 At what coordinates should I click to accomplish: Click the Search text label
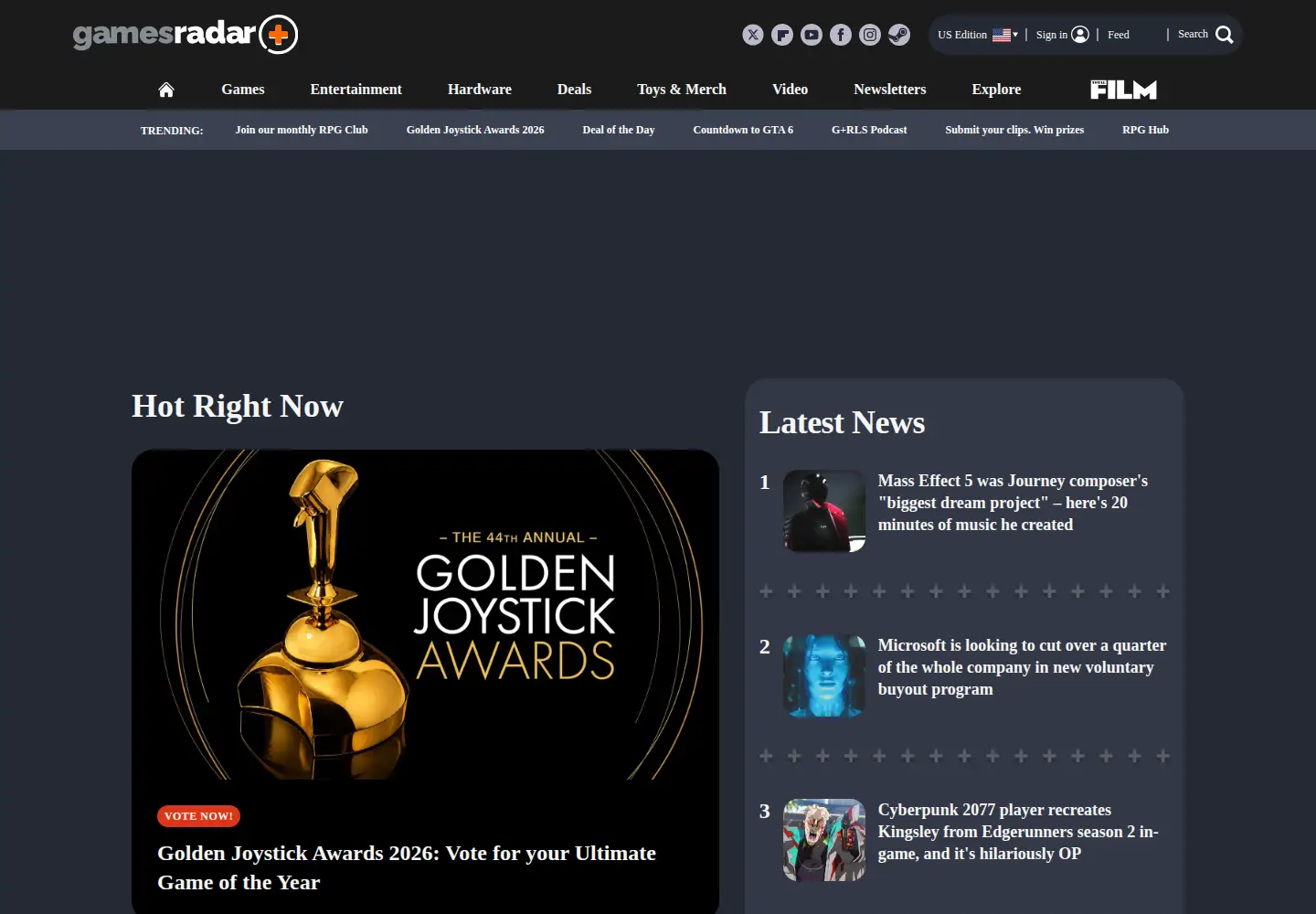pos(1193,34)
